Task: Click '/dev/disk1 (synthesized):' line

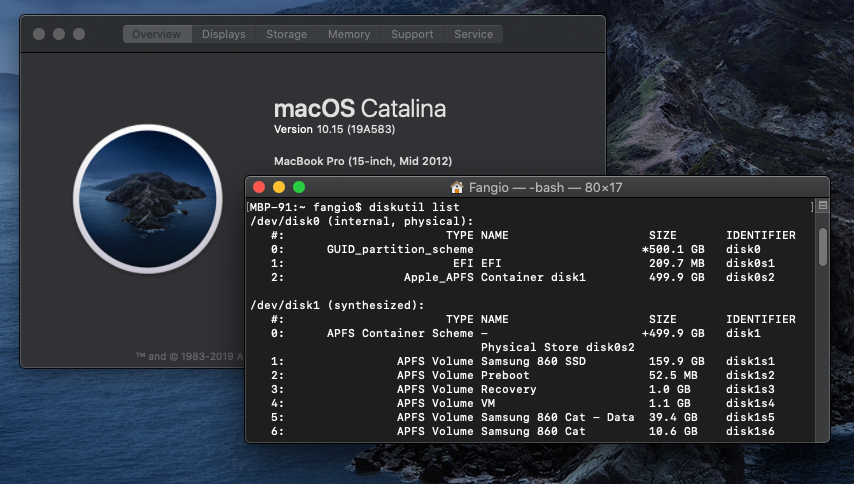Action: click(337, 305)
